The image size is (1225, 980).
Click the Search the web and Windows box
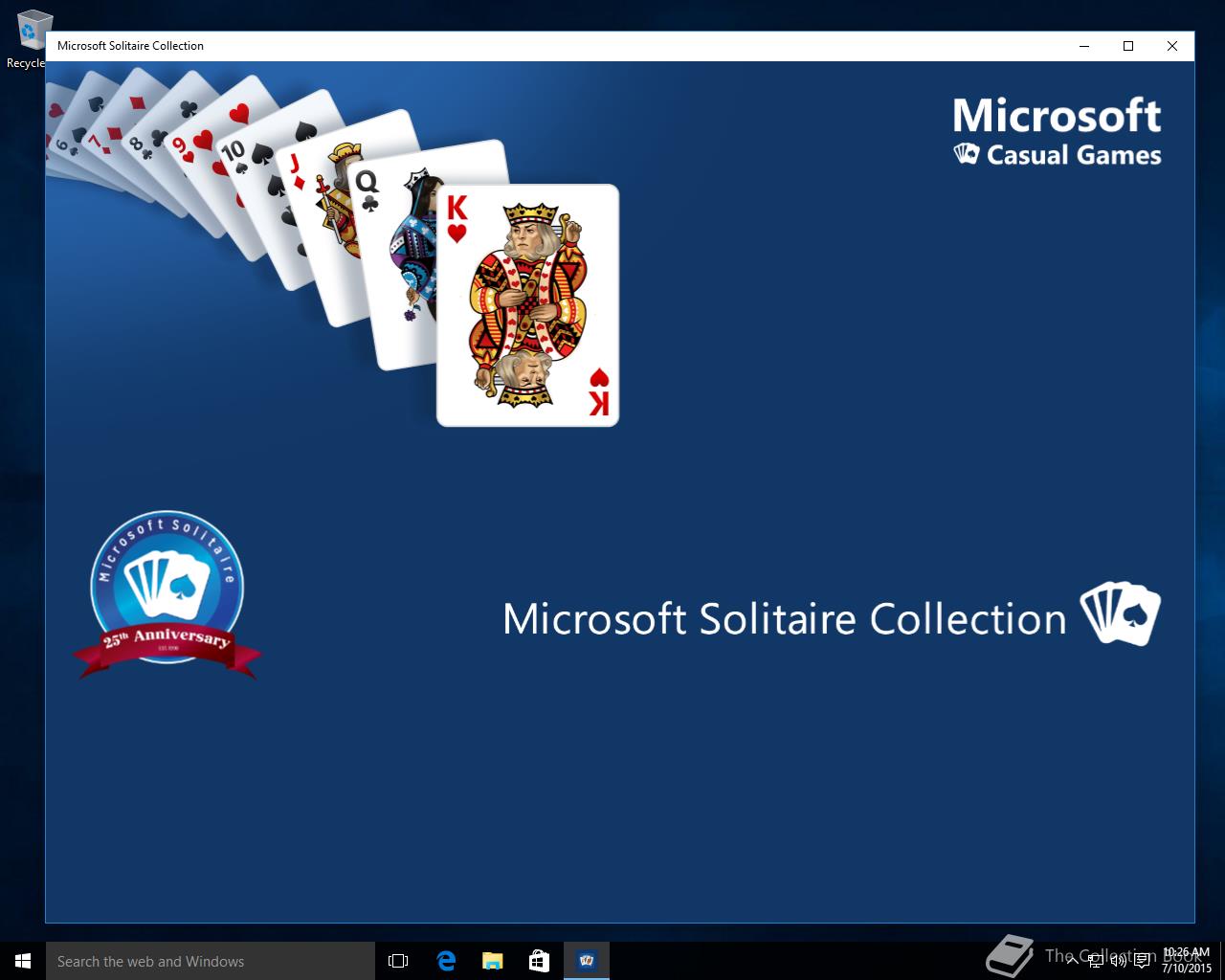(211, 961)
